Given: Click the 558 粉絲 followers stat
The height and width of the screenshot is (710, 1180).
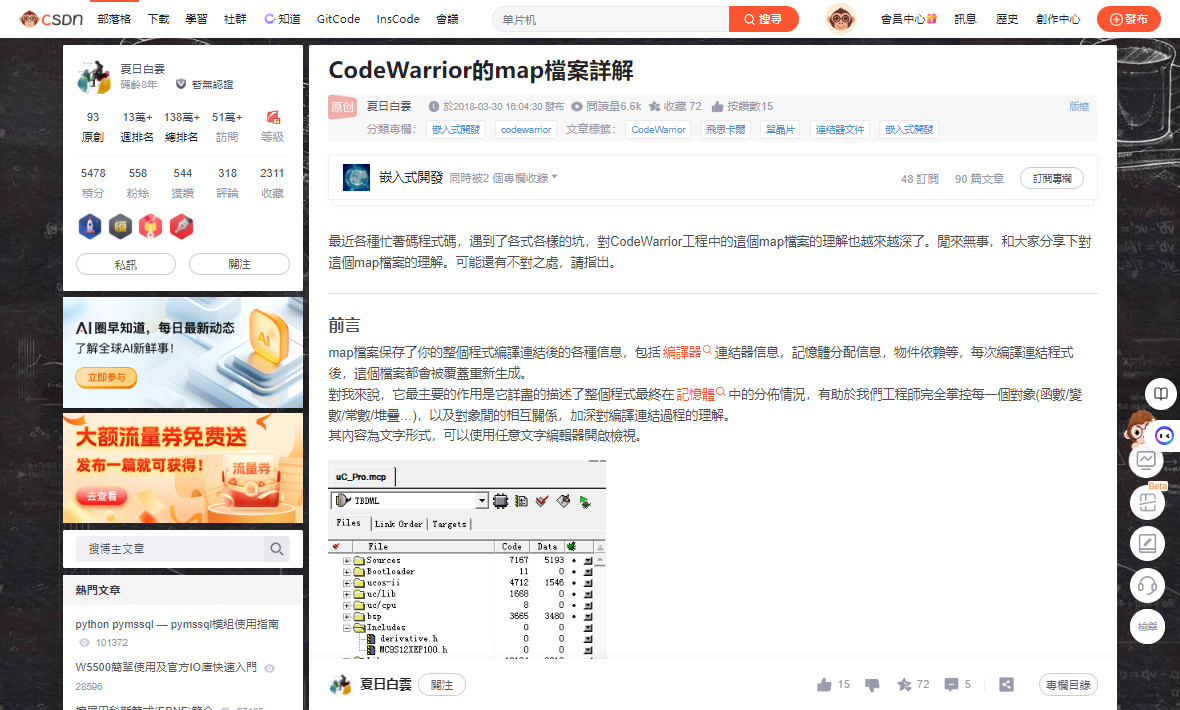Looking at the screenshot, I should [x=138, y=183].
